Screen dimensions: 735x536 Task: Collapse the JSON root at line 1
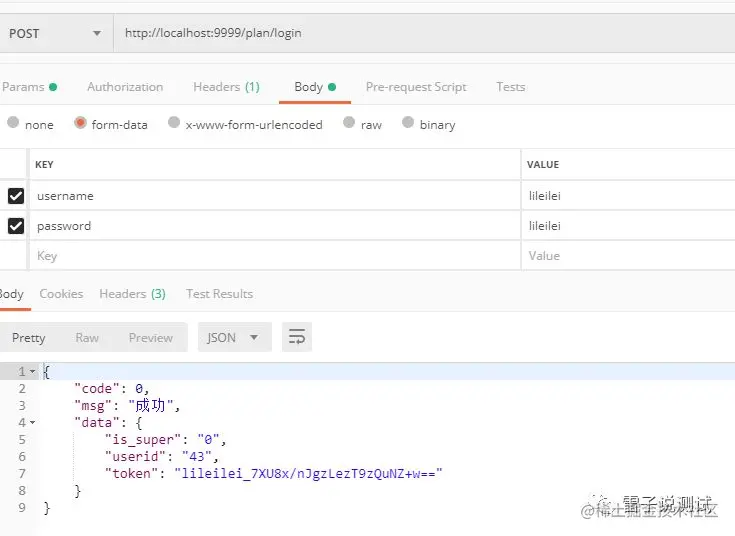33,371
